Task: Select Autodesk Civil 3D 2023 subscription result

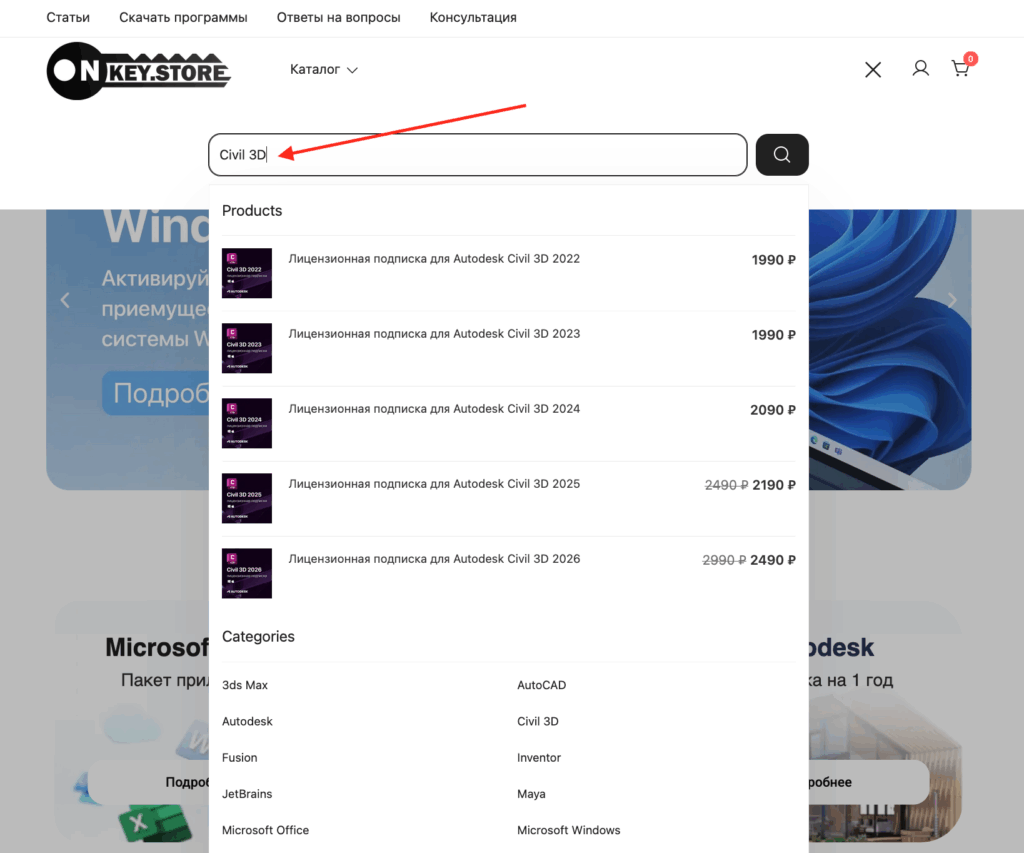Action: (x=434, y=334)
